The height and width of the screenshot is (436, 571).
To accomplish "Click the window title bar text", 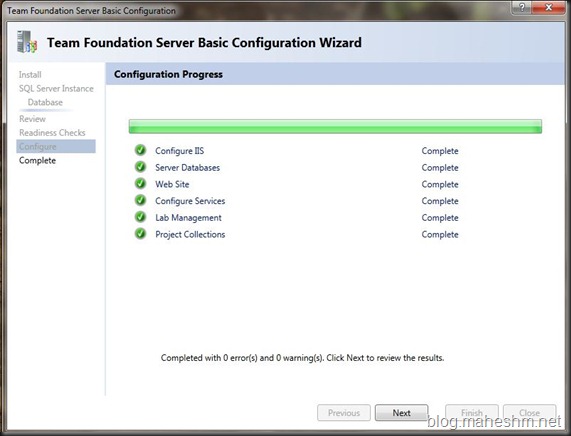I will tap(91, 11).
